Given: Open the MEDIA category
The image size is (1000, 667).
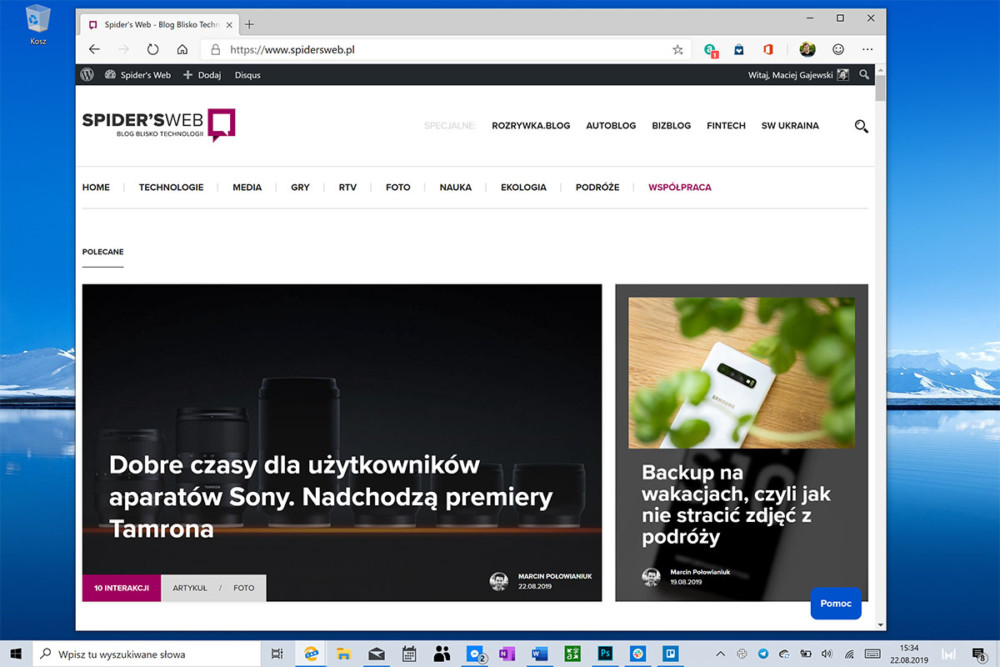Looking at the screenshot, I should point(247,187).
